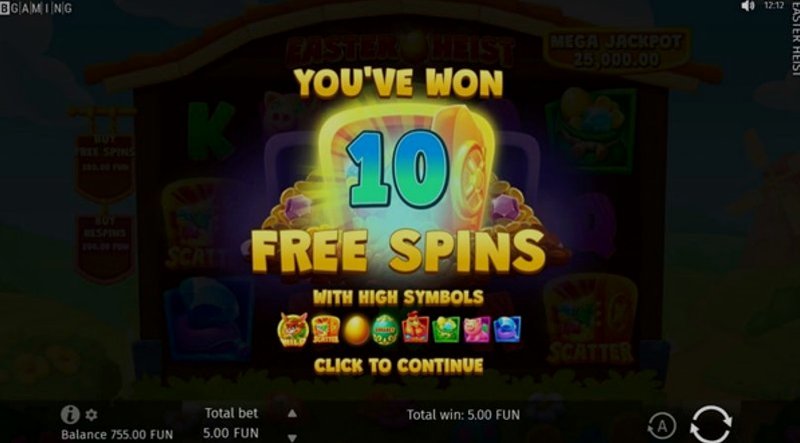The width and height of the screenshot is (800, 443).
Task: Click the Click To Continue text
Action: point(398,366)
